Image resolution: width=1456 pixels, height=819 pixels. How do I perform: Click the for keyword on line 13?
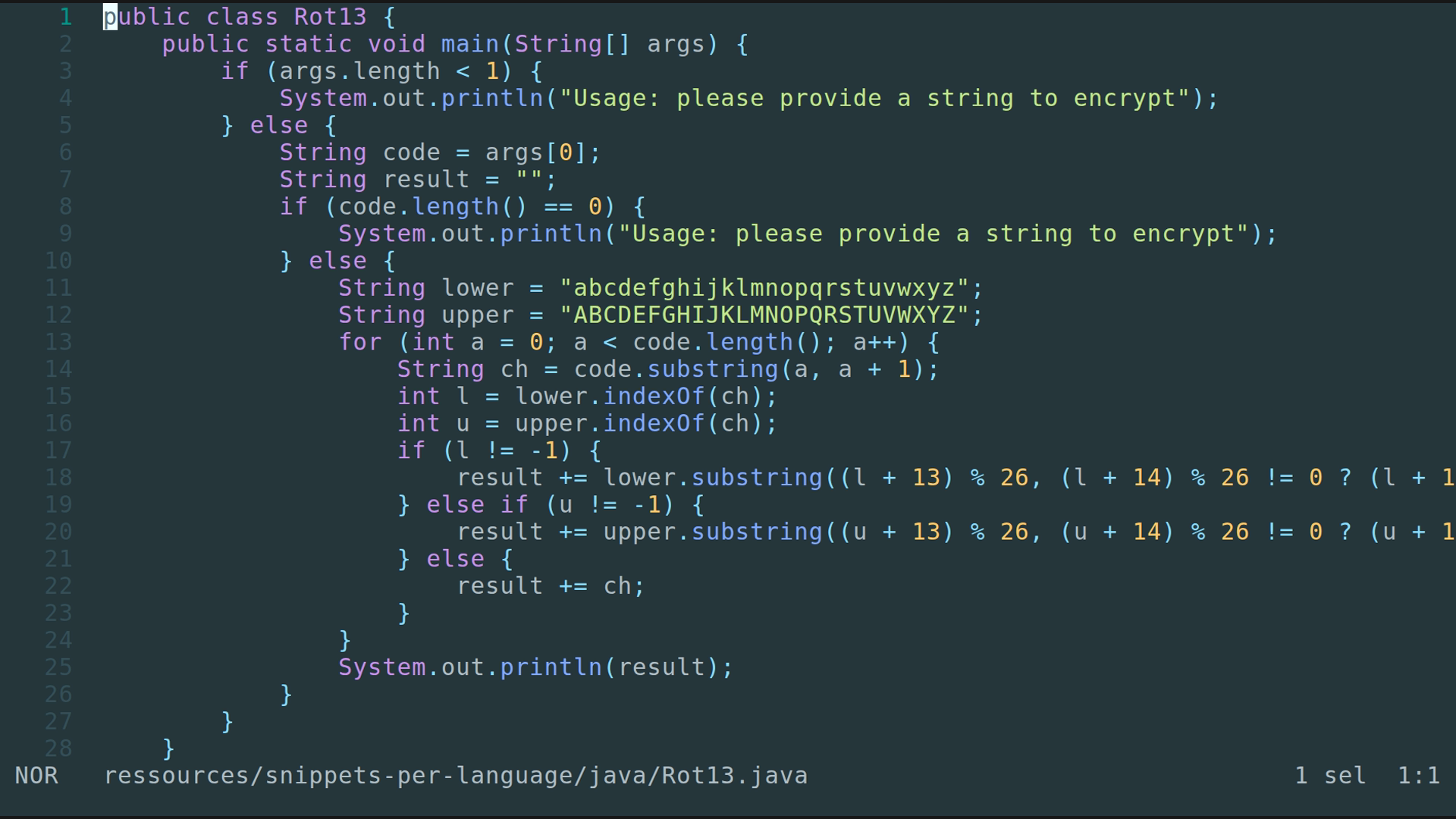click(x=361, y=342)
